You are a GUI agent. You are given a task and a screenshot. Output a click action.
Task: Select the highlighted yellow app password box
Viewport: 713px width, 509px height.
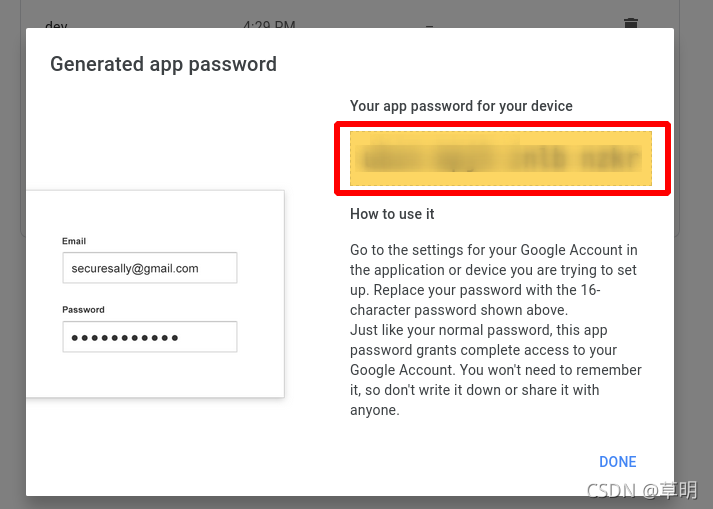pyautogui.click(x=501, y=158)
